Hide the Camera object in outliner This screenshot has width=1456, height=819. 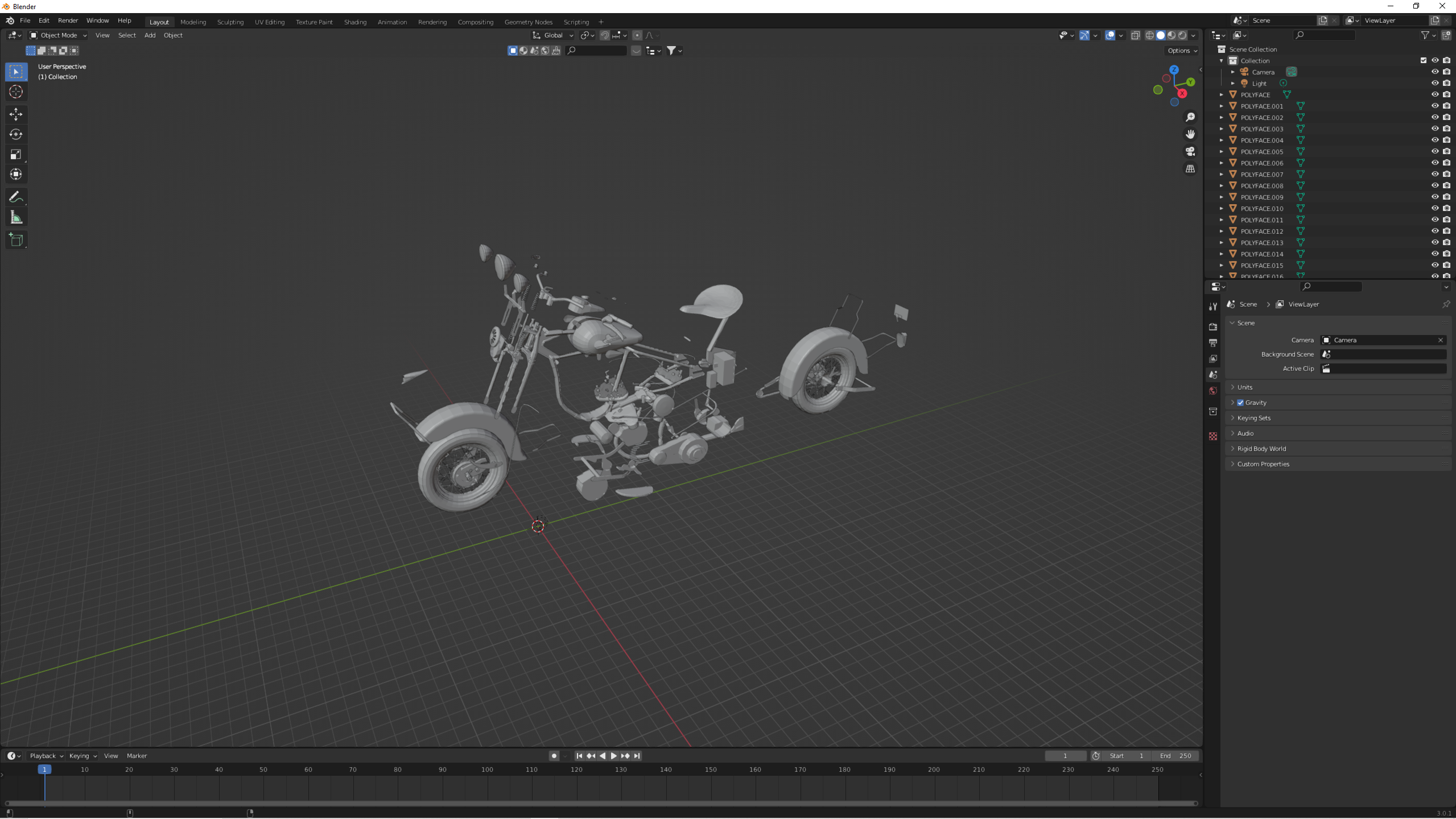tap(1434, 72)
